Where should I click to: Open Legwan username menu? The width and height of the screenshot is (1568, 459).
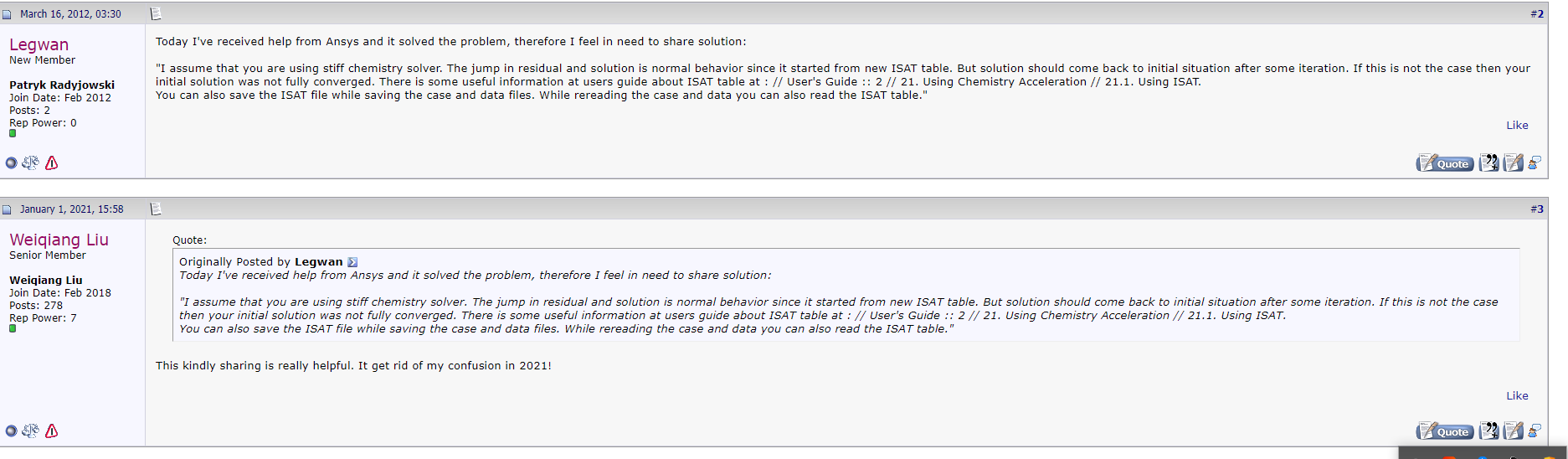(39, 44)
